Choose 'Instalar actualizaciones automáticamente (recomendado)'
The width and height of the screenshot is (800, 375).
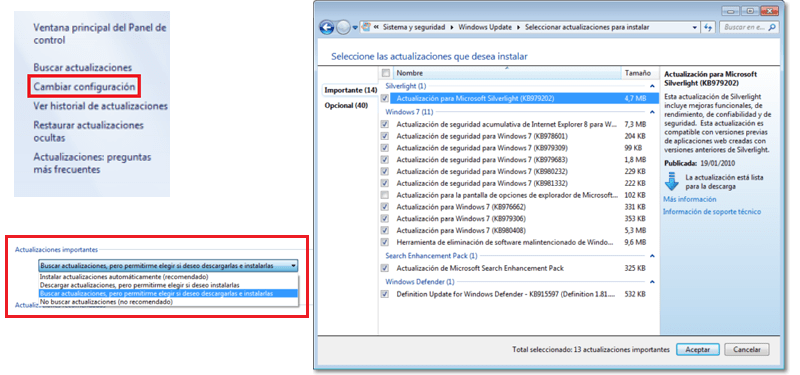pos(168,277)
